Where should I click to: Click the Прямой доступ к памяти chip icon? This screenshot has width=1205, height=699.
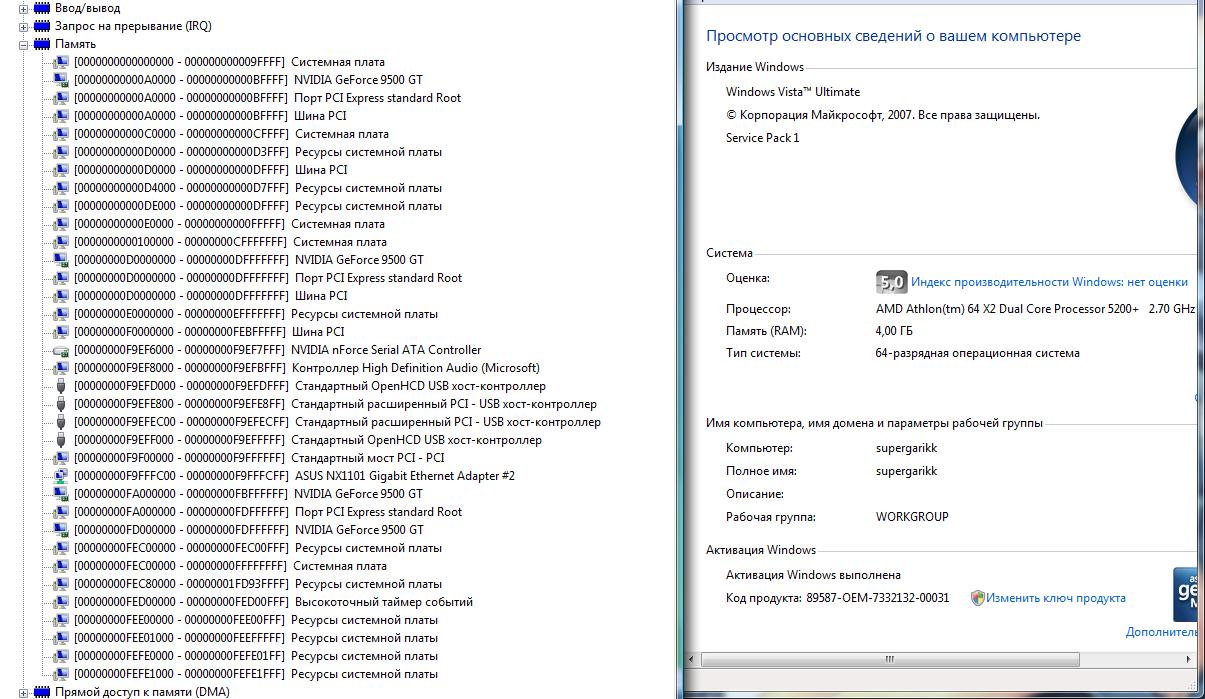point(42,692)
